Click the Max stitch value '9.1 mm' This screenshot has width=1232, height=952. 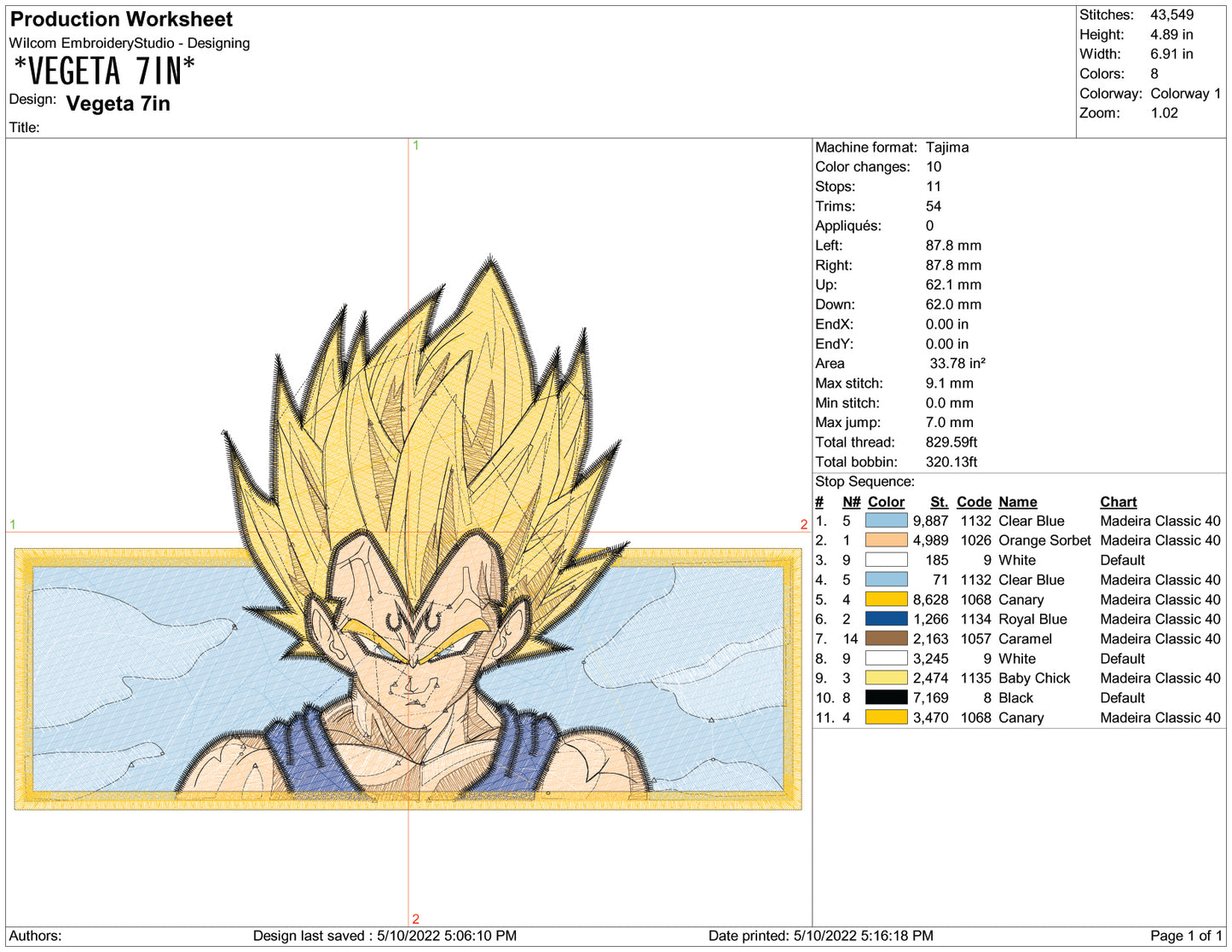click(949, 384)
